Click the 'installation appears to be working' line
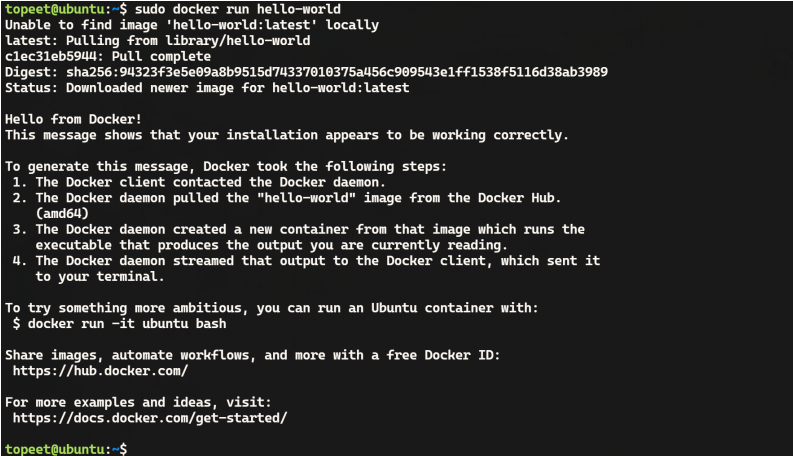The width and height of the screenshot is (793, 456). 287,135
